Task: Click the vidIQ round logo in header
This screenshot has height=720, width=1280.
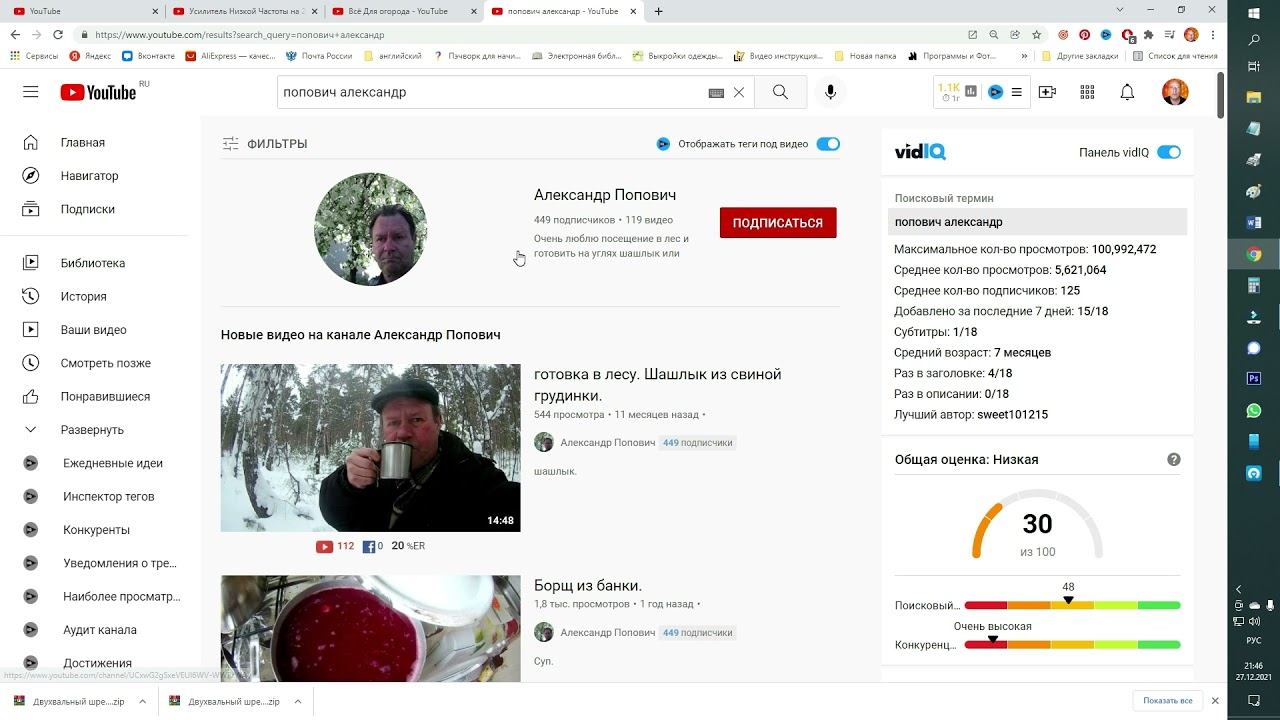Action: [x=995, y=92]
